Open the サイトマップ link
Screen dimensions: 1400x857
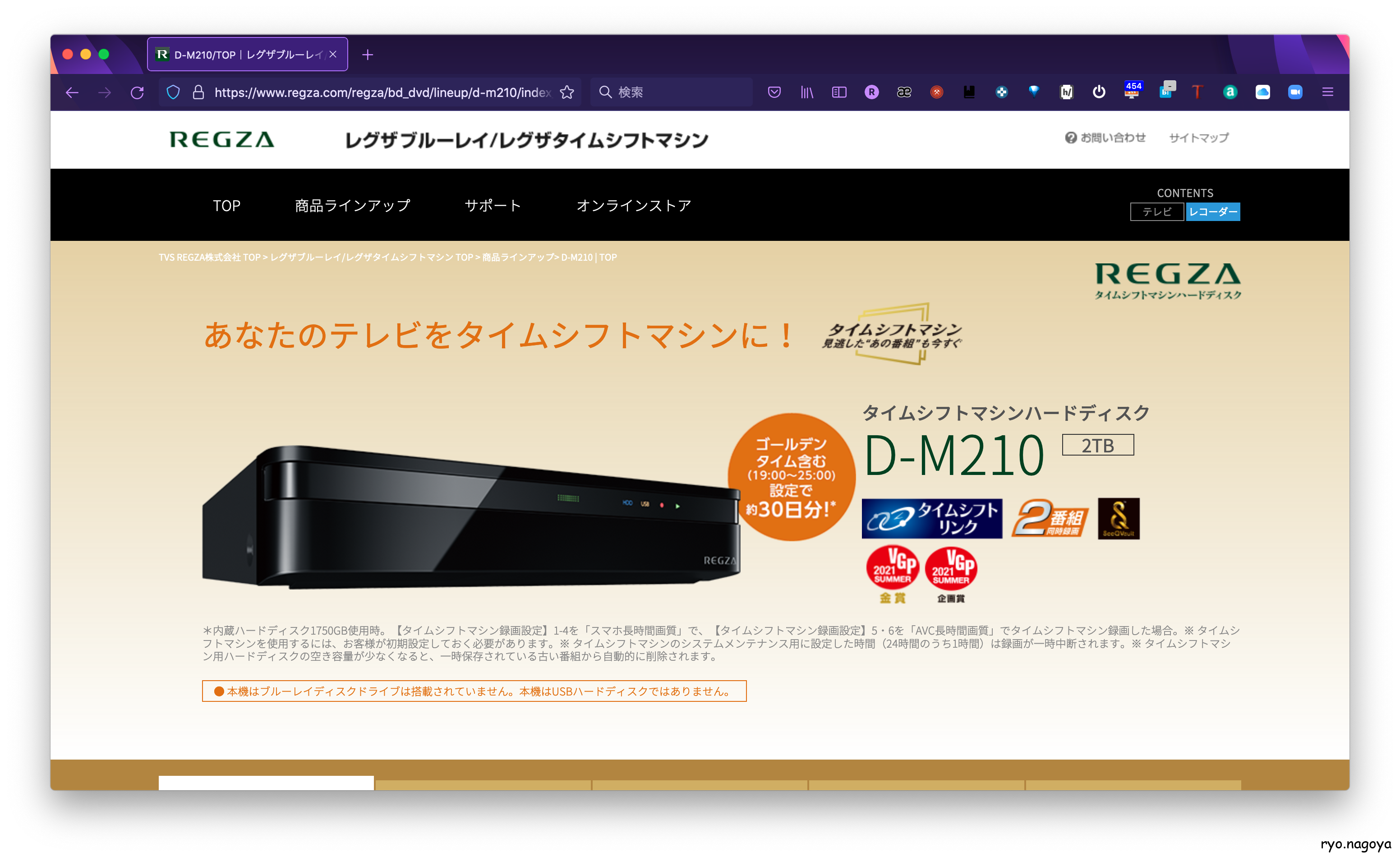click(1198, 138)
